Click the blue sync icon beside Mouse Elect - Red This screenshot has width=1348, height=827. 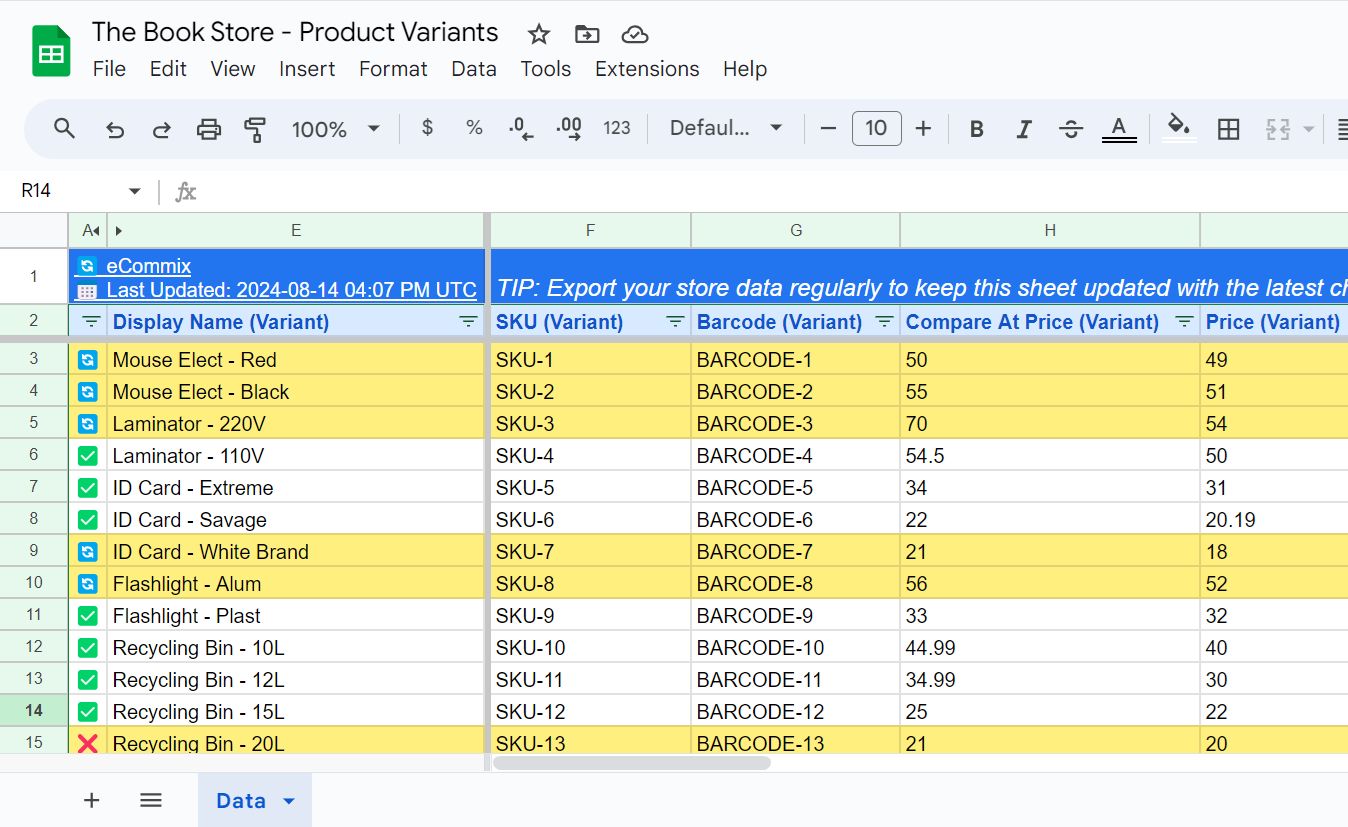pyautogui.click(x=87, y=359)
